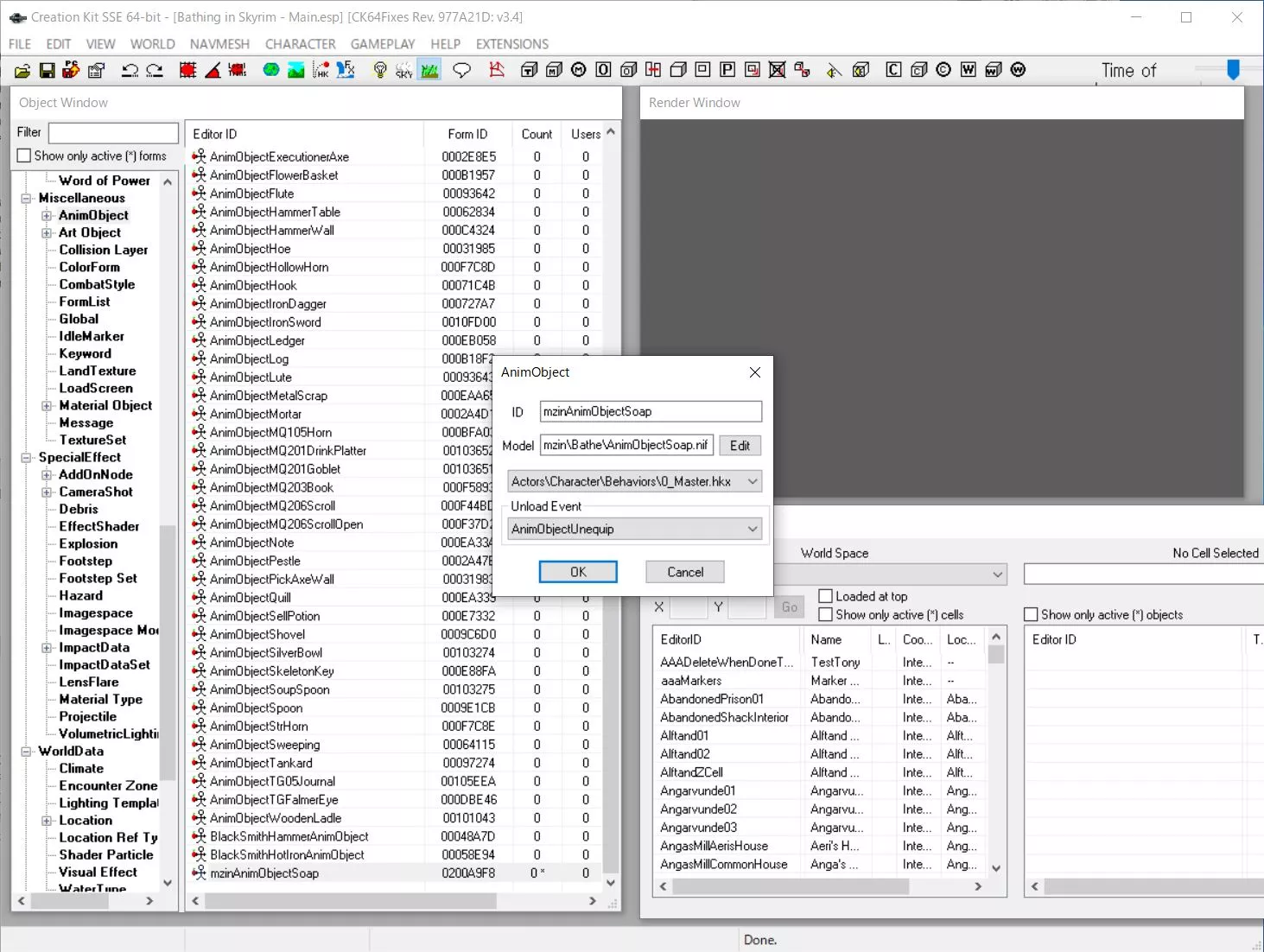
Task: Click the Model path field
Action: pos(626,445)
